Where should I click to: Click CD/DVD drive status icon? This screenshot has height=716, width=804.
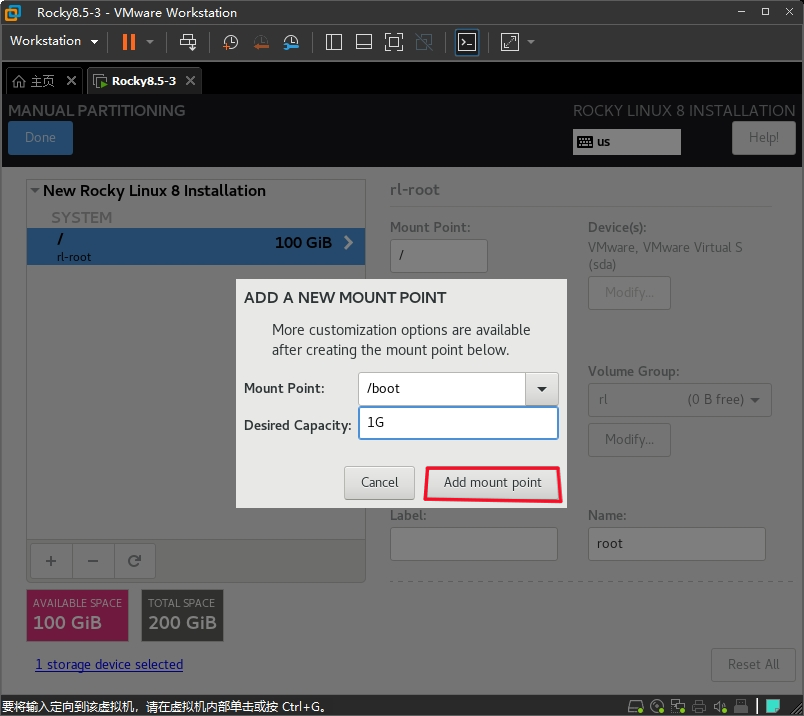pyautogui.click(x=657, y=707)
